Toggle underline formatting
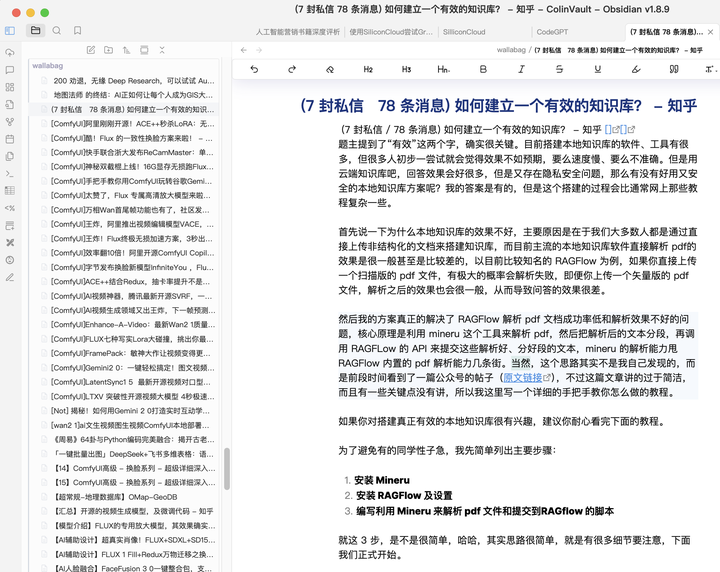This screenshot has width=720, height=572. point(597,69)
